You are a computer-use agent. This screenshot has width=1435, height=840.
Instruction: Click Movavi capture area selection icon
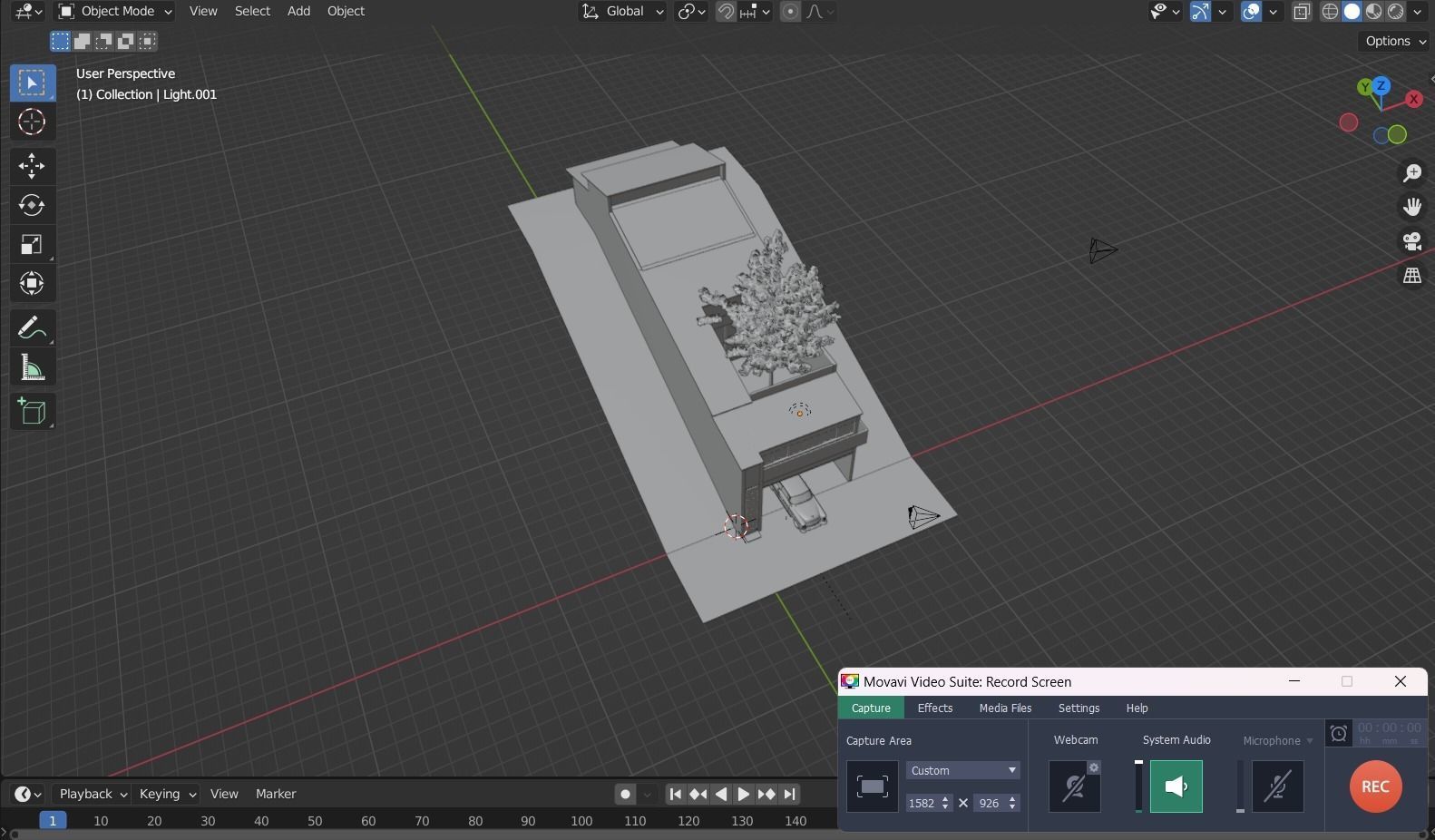[872, 786]
